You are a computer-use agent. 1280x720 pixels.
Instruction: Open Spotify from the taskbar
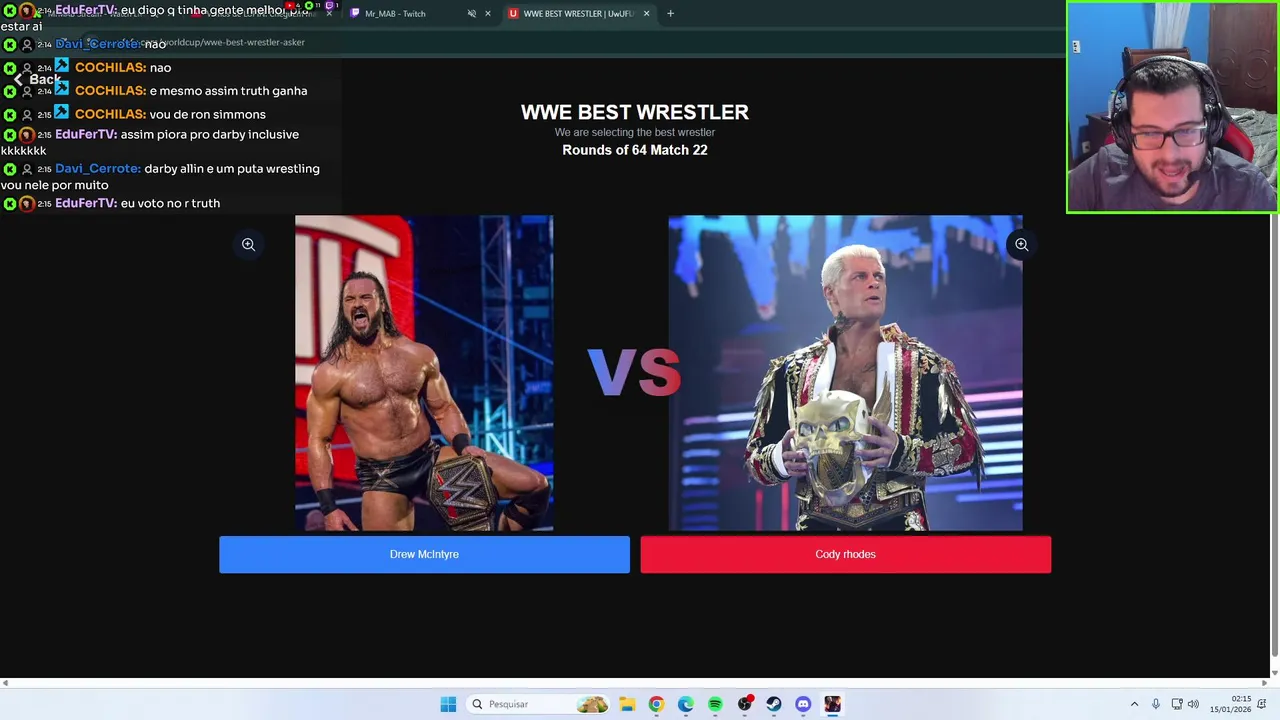tap(715, 704)
